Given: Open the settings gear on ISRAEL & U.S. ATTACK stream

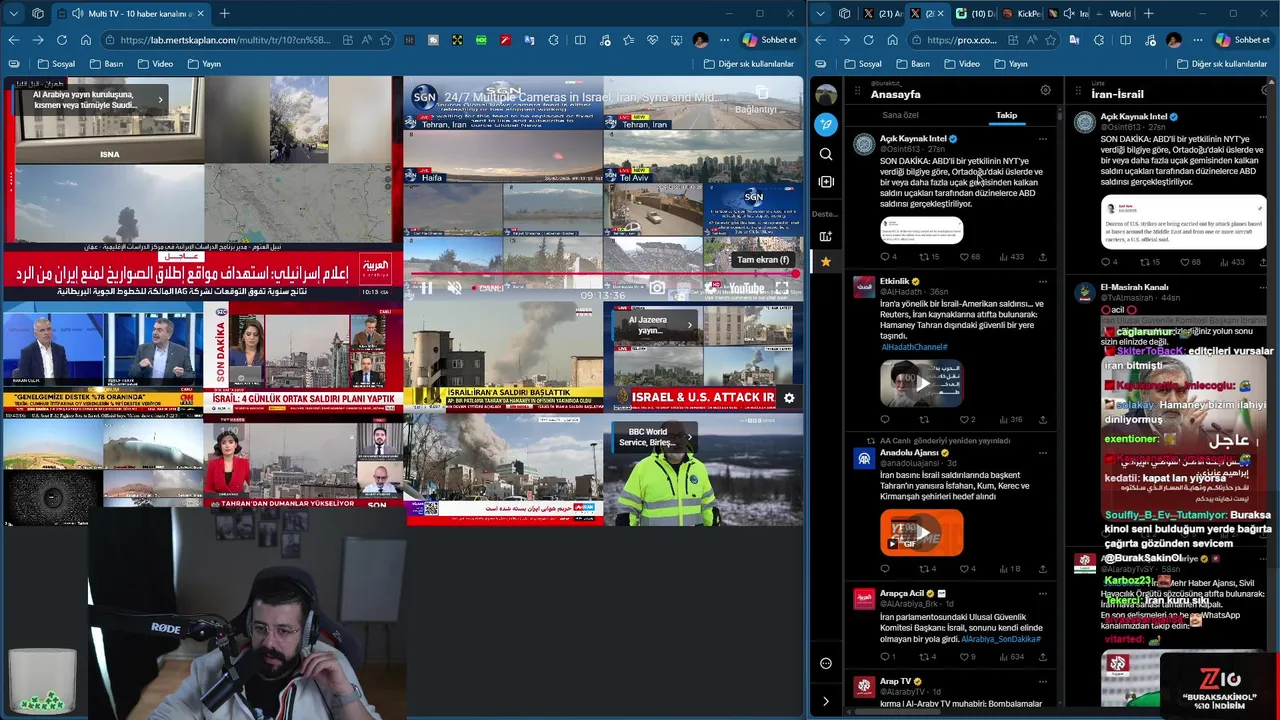Looking at the screenshot, I should click(789, 398).
